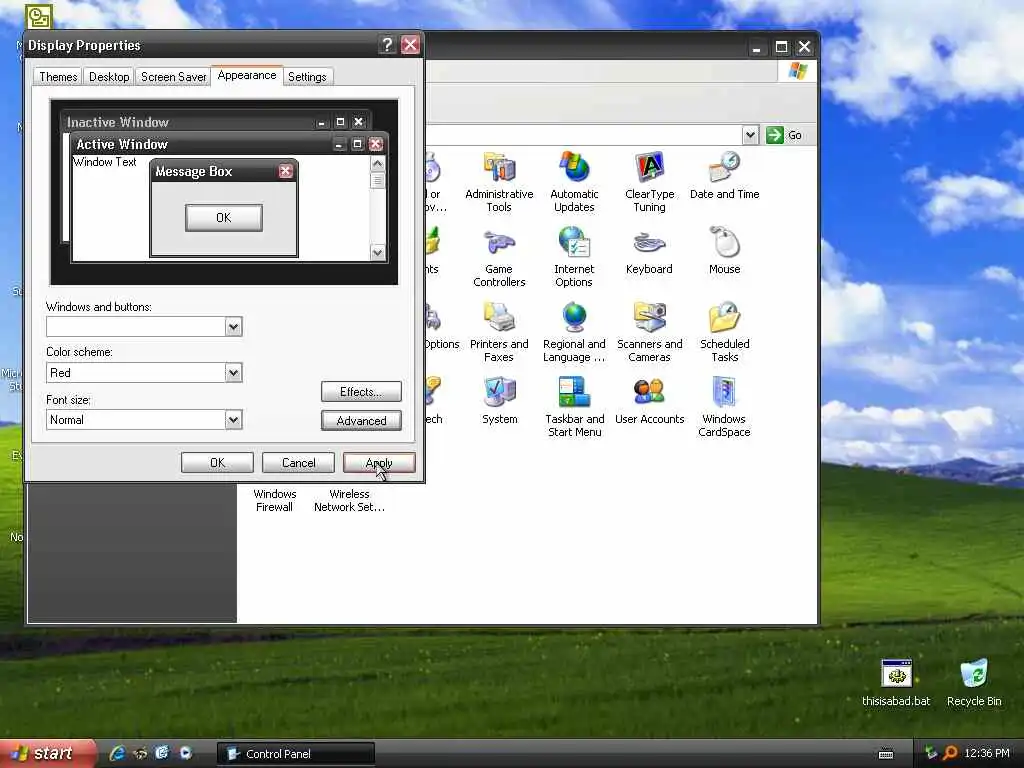Click the Advanced button

click(361, 421)
